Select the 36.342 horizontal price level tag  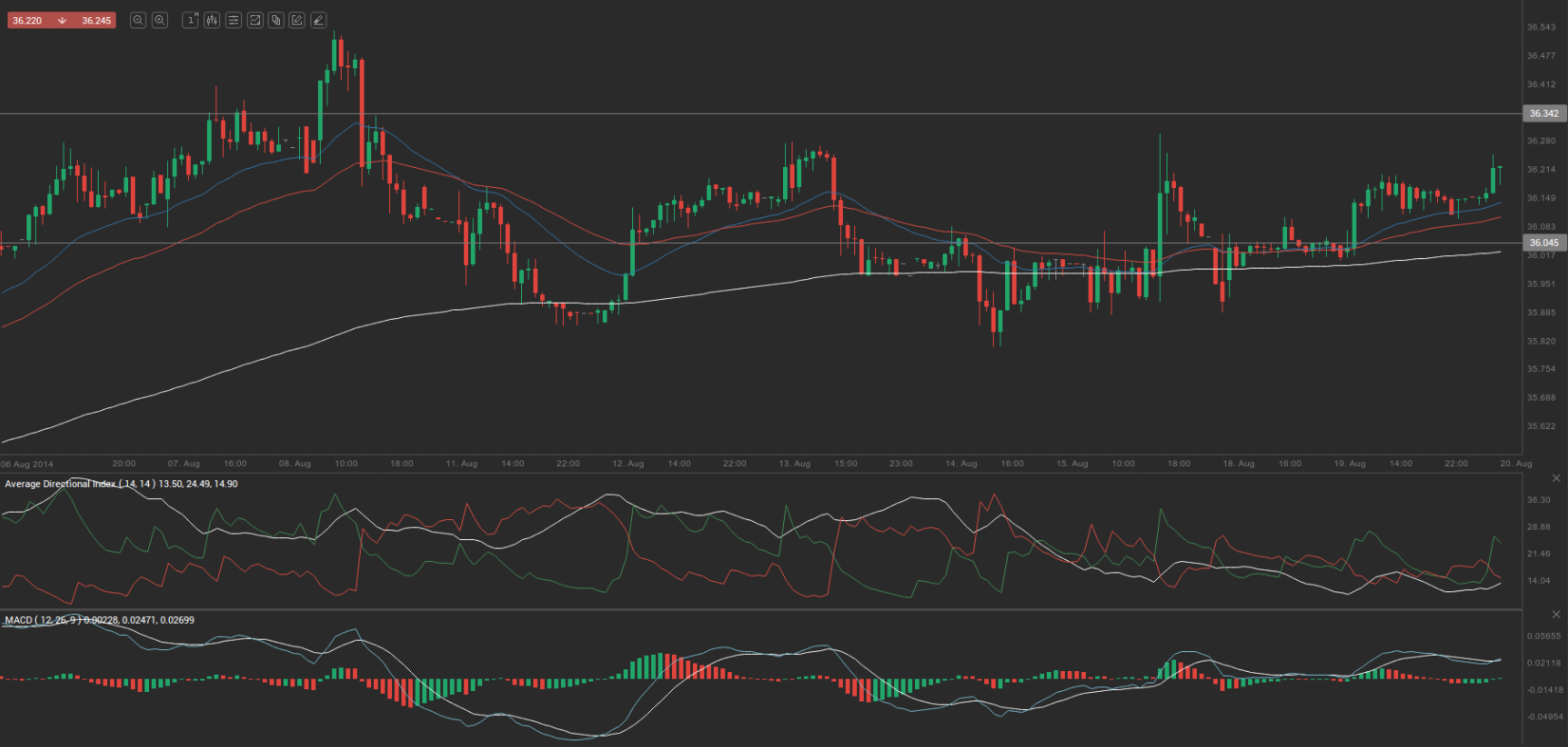1543,114
